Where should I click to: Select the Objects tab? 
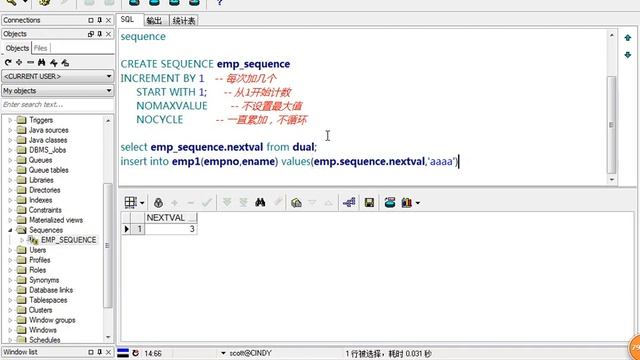17,48
